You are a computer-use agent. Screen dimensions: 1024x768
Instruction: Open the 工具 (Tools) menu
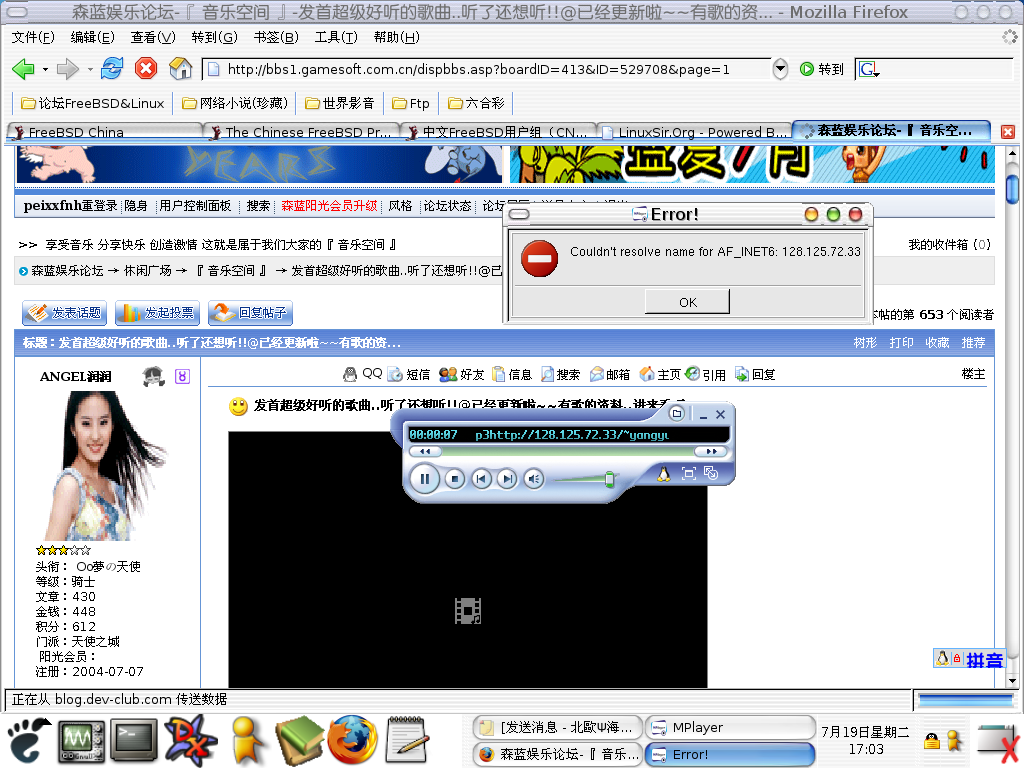click(x=336, y=37)
